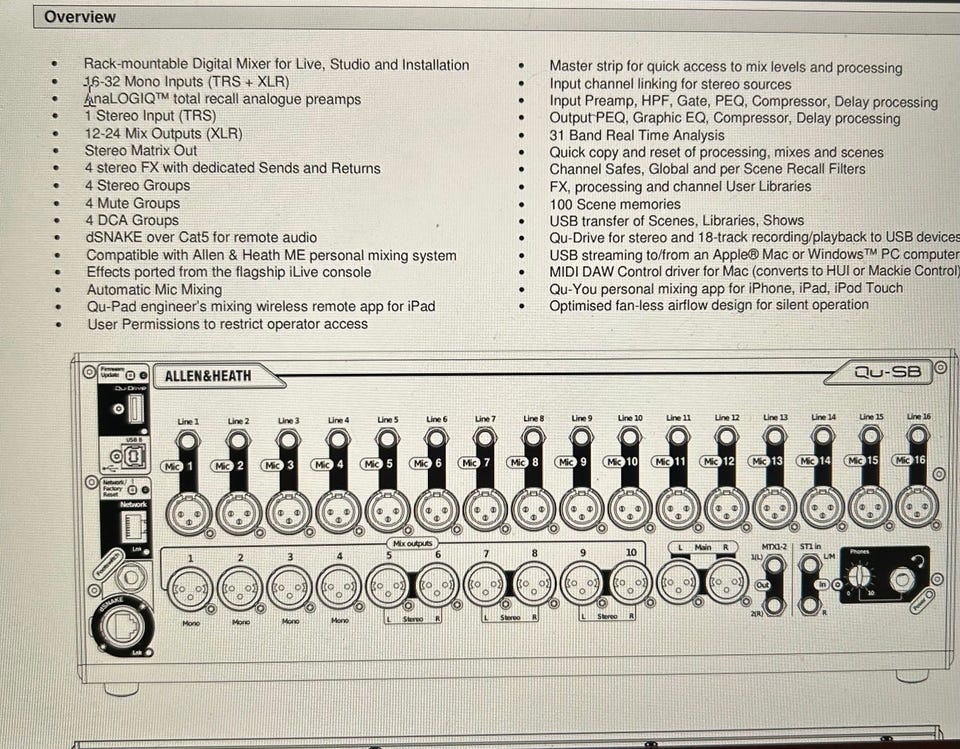Click the Main R XLR output connector
This screenshot has width=960, height=749.
[727, 582]
